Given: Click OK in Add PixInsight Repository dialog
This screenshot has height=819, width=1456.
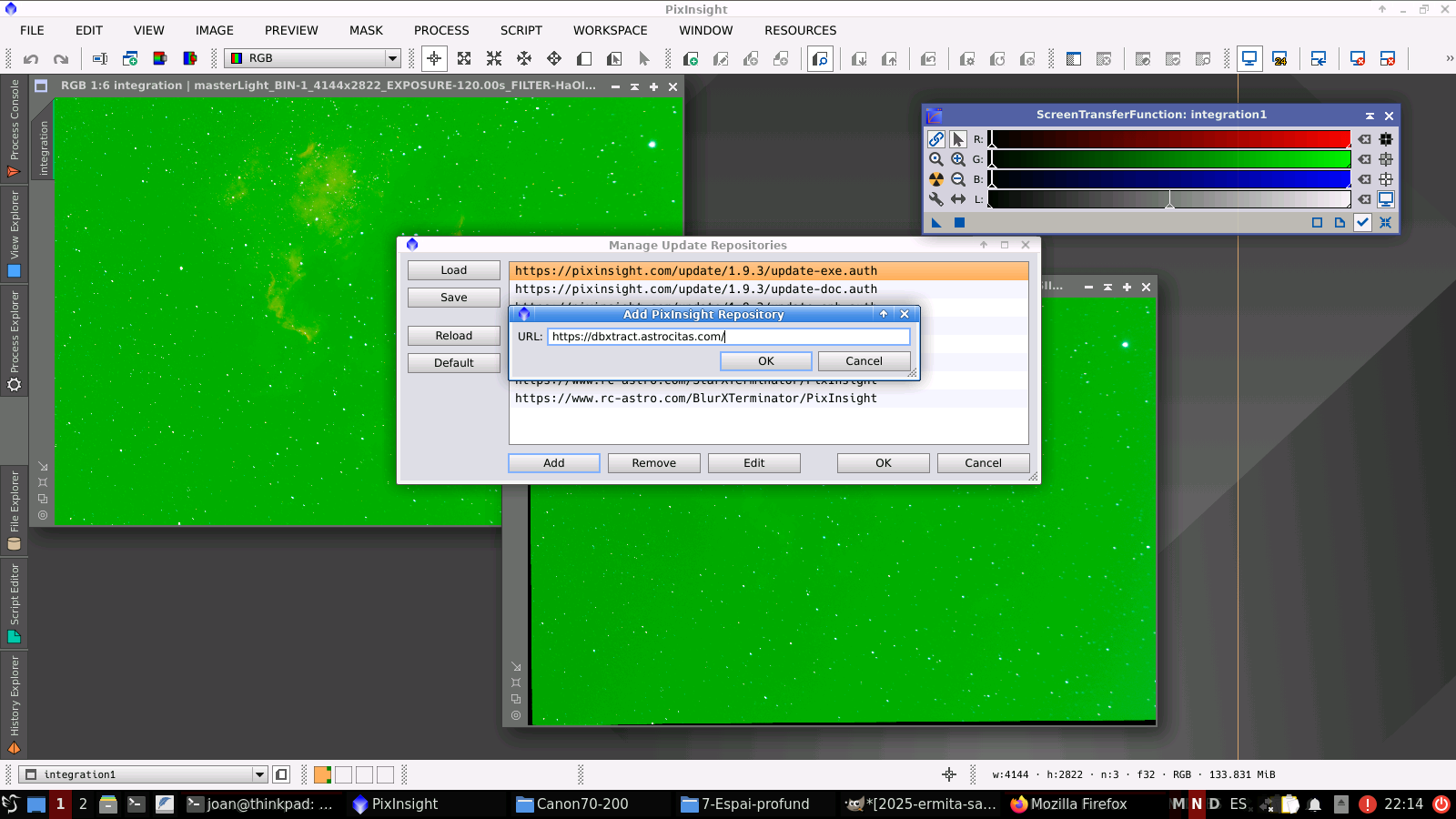Looking at the screenshot, I should click(765, 361).
